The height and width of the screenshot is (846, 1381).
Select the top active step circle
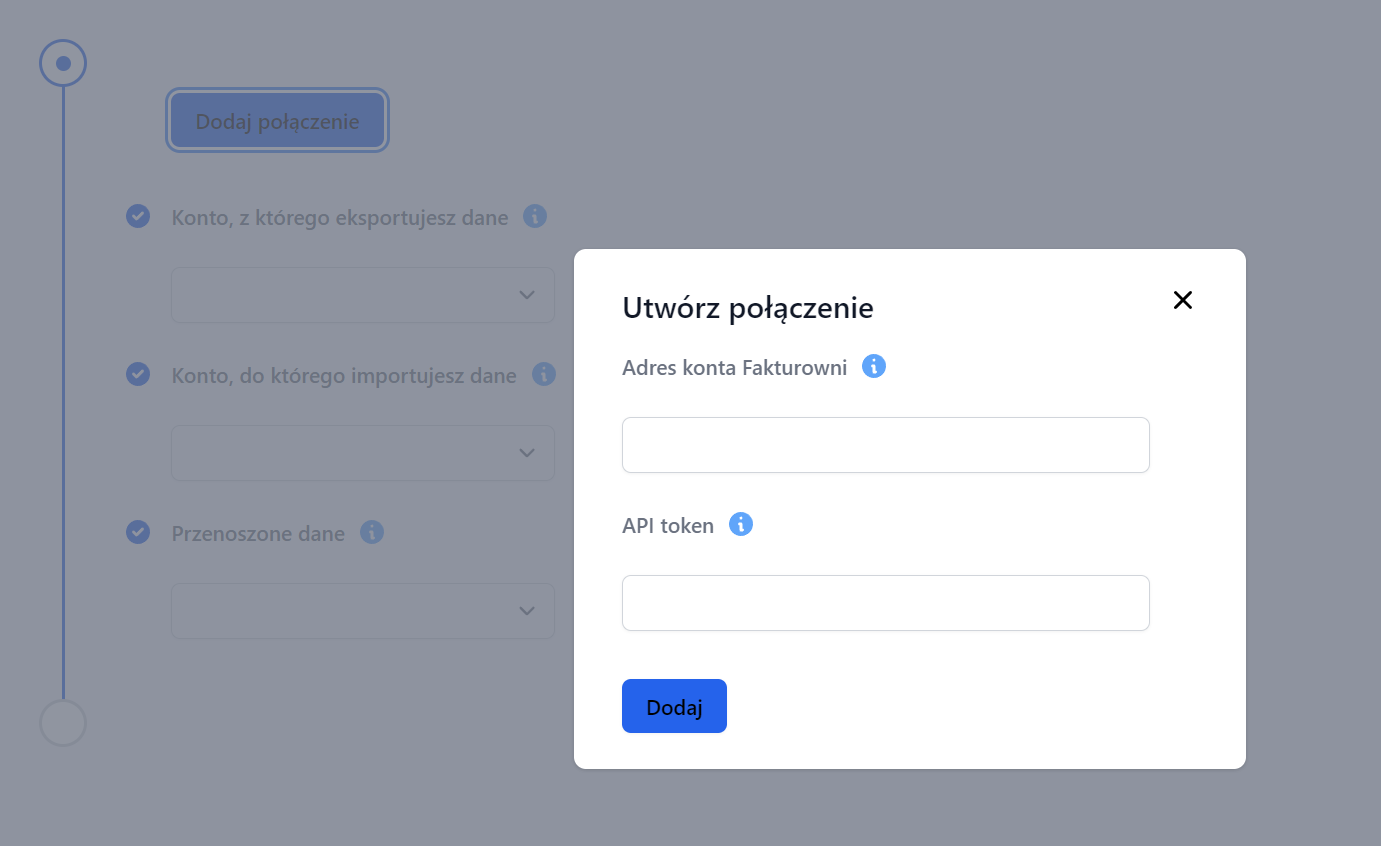coord(63,64)
